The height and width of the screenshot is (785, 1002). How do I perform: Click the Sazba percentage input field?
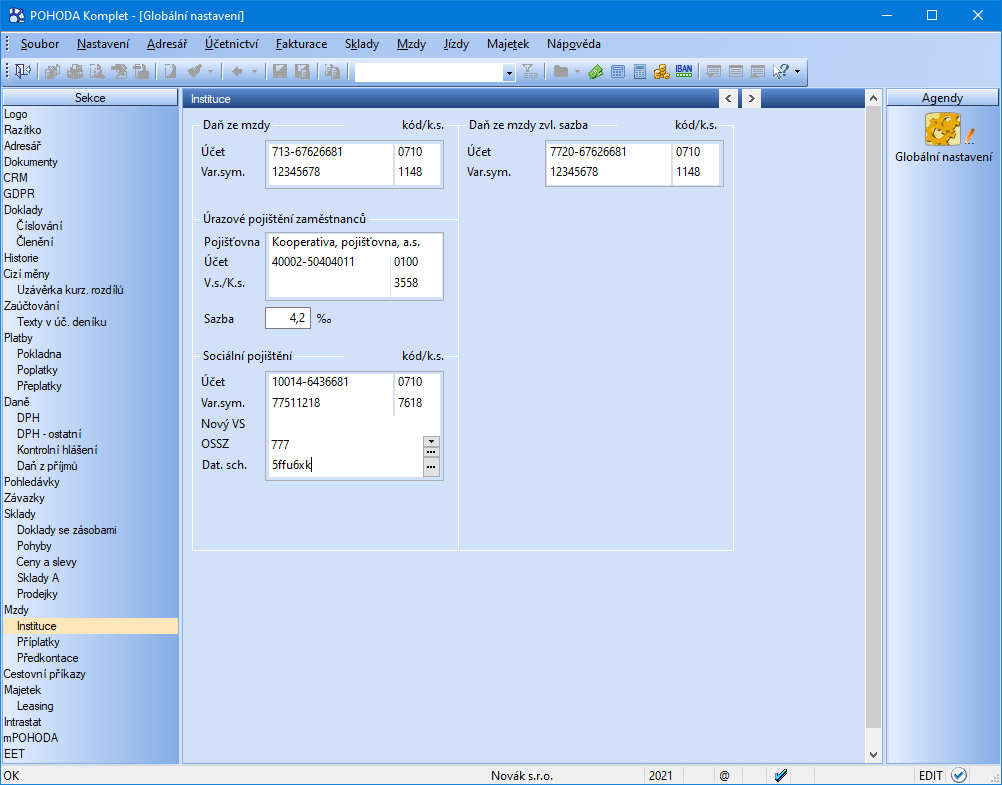[288, 318]
